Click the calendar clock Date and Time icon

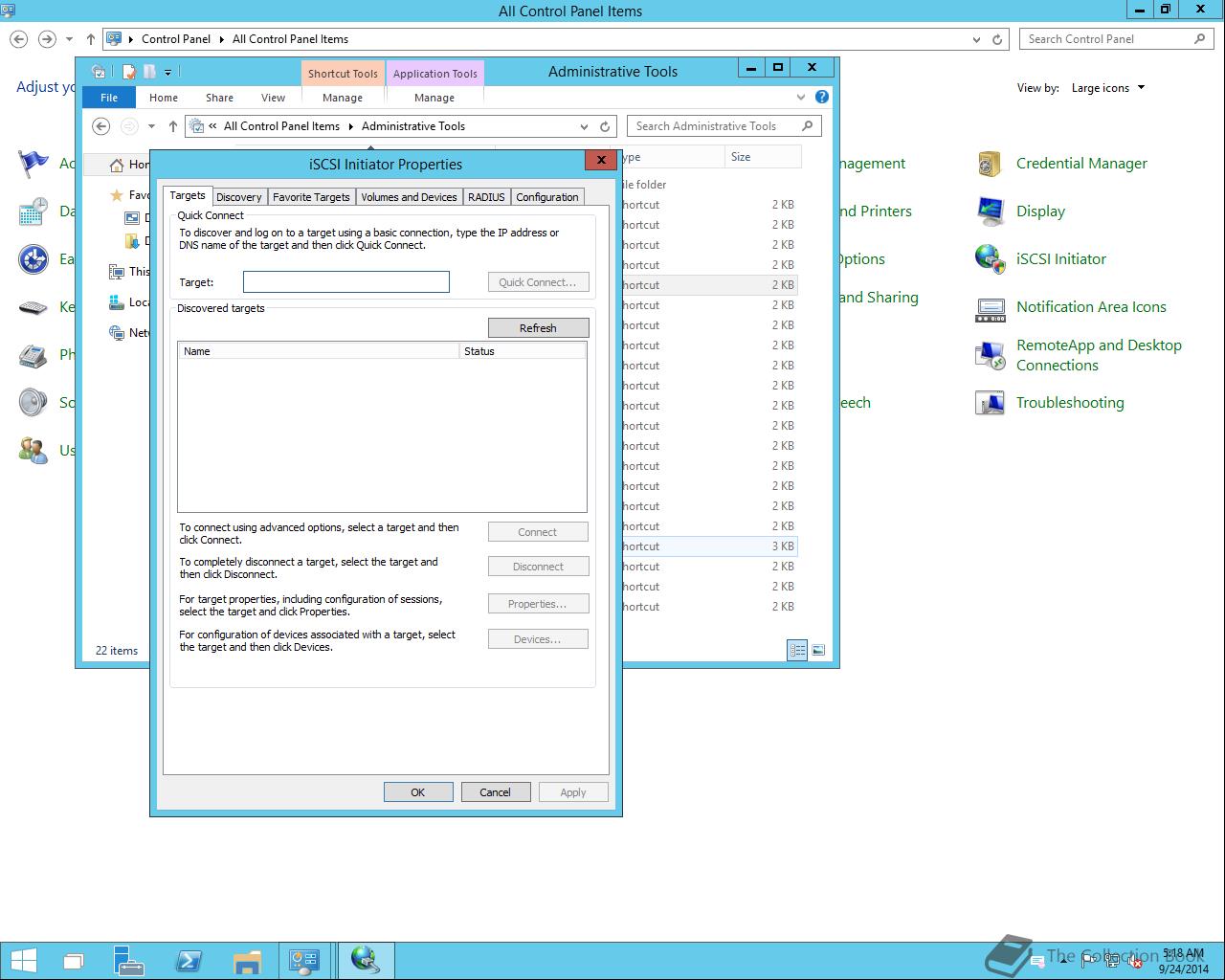(33, 212)
